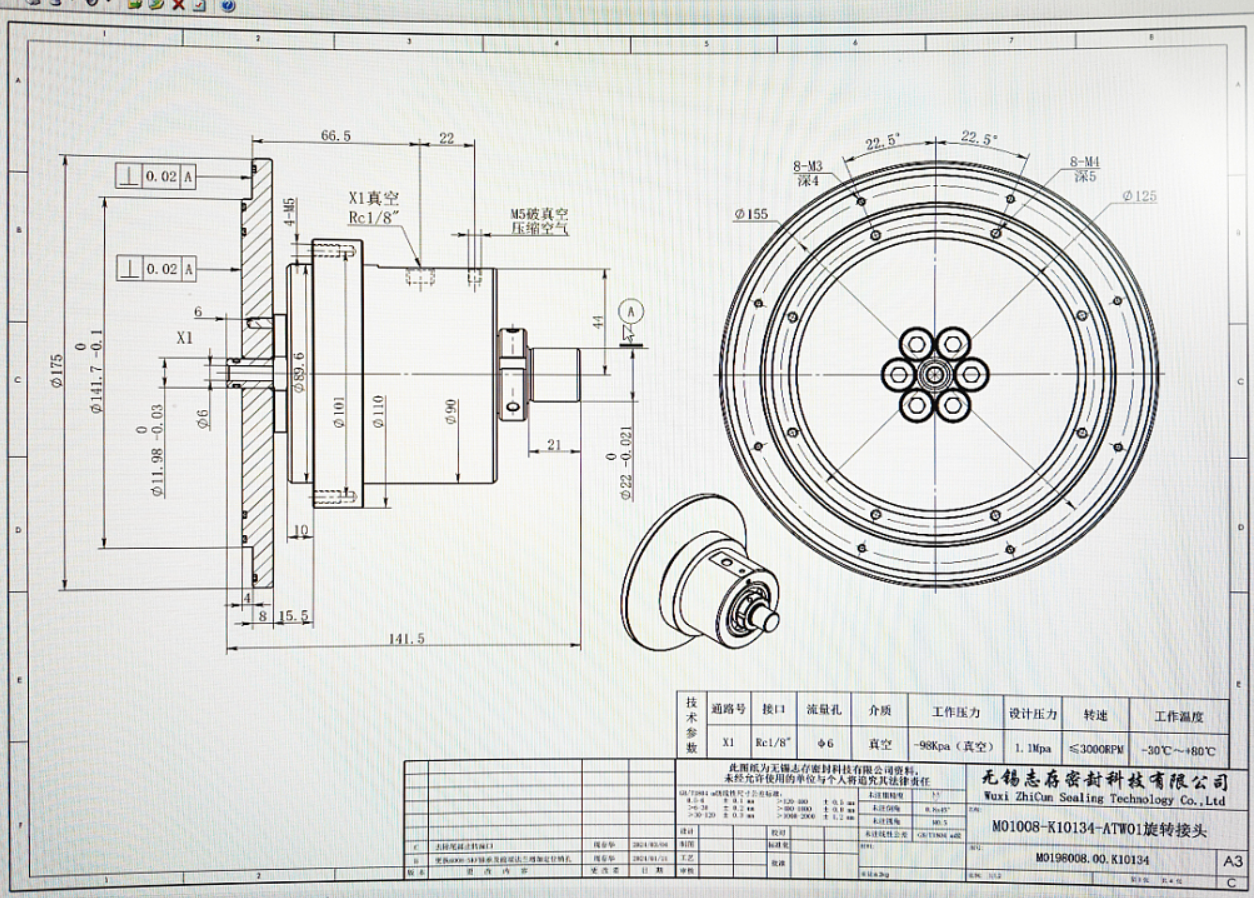Viewport: 1254px width, 898px height.
Task: Click the red X delete icon
Action: (x=178, y=5)
